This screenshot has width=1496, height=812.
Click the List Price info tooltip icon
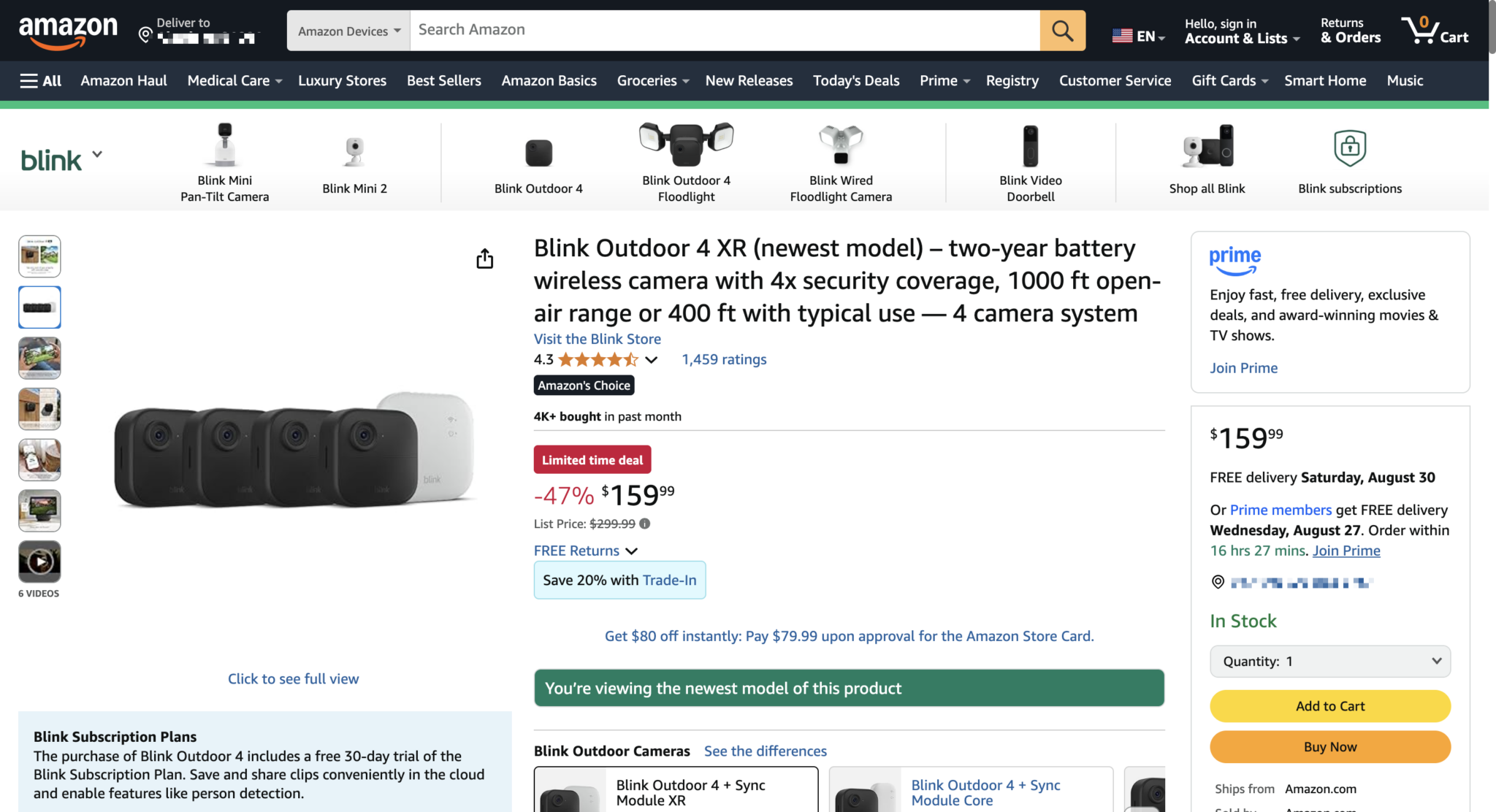tap(644, 524)
